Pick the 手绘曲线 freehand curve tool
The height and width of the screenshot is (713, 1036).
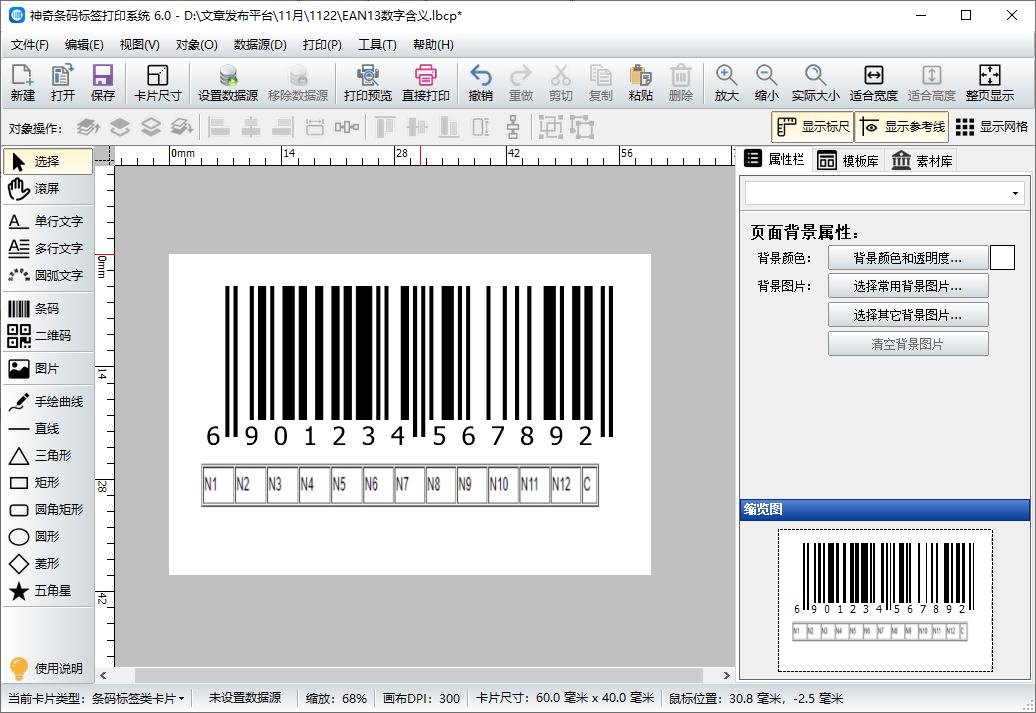[x=48, y=402]
